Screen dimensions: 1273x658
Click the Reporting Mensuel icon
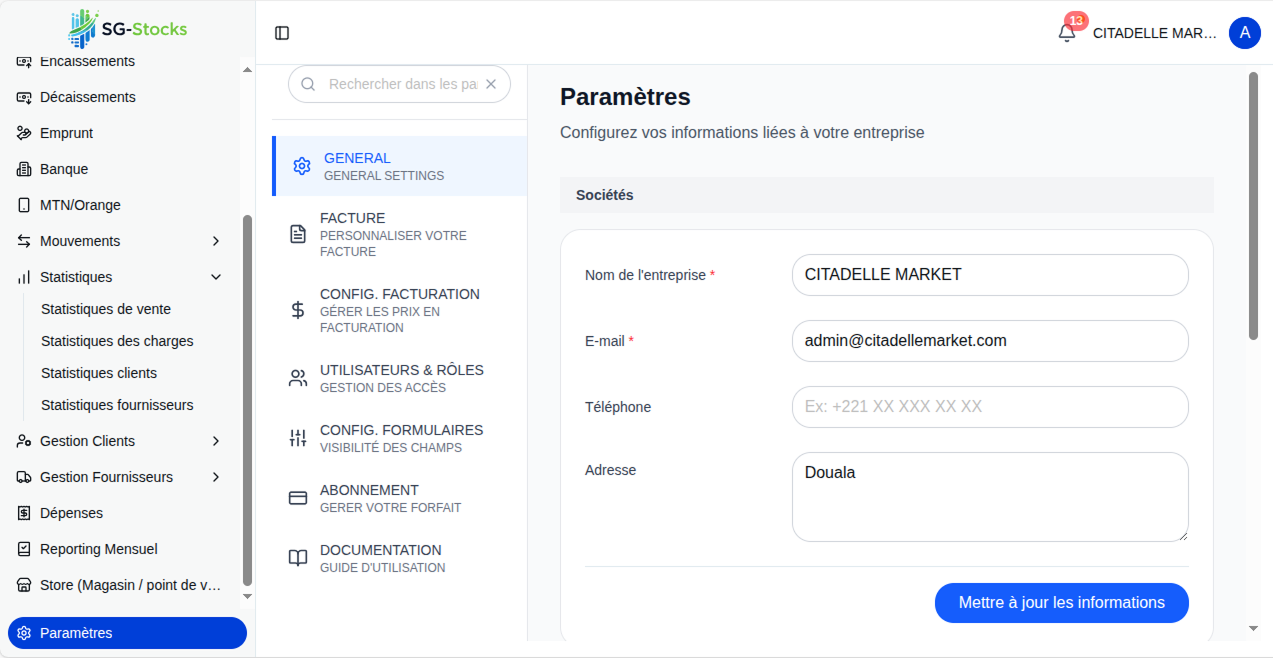point(24,549)
